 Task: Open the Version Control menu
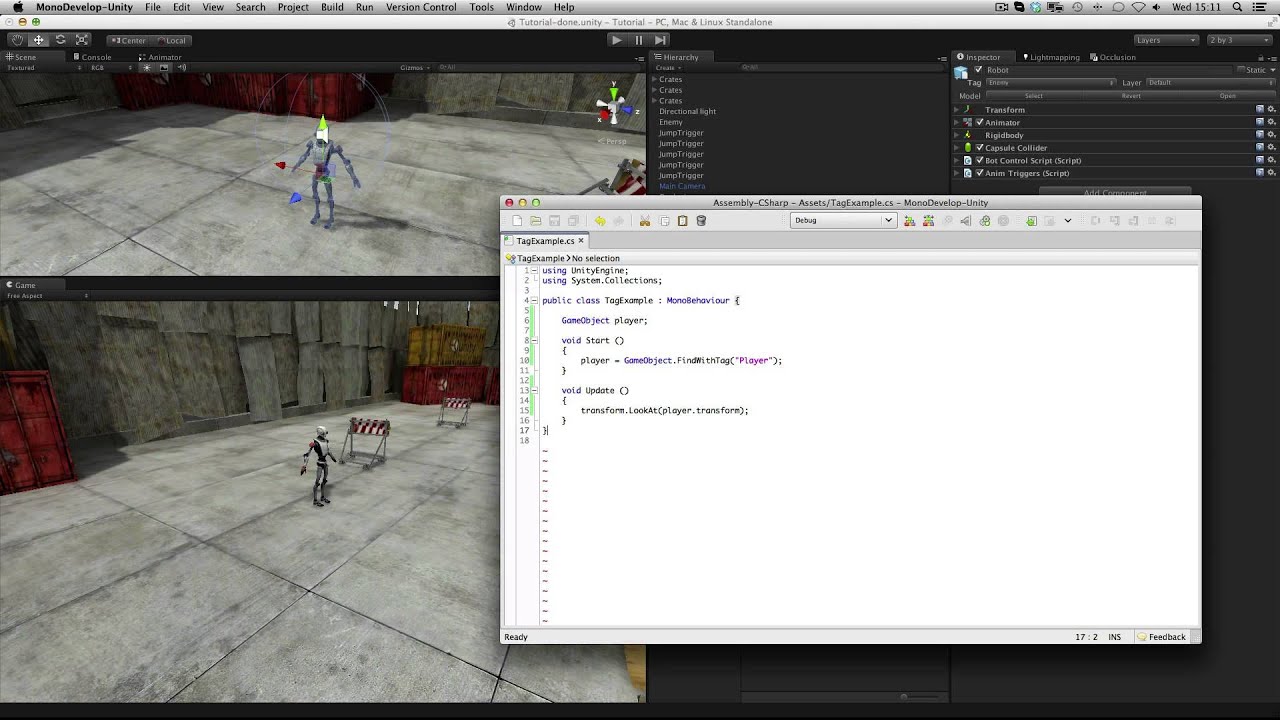(421, 7)
